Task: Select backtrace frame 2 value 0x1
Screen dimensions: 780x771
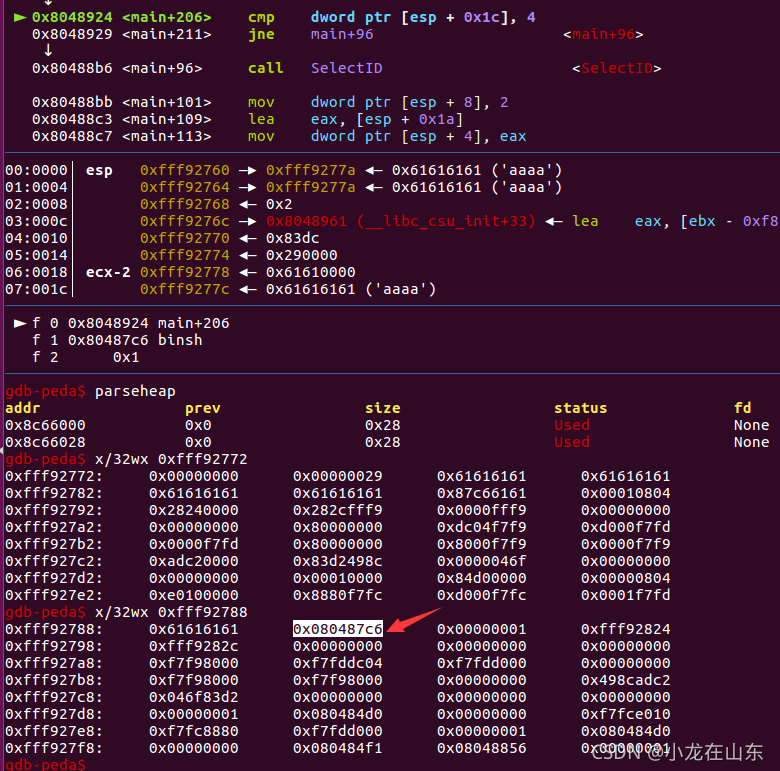Action: pos(126,357)
